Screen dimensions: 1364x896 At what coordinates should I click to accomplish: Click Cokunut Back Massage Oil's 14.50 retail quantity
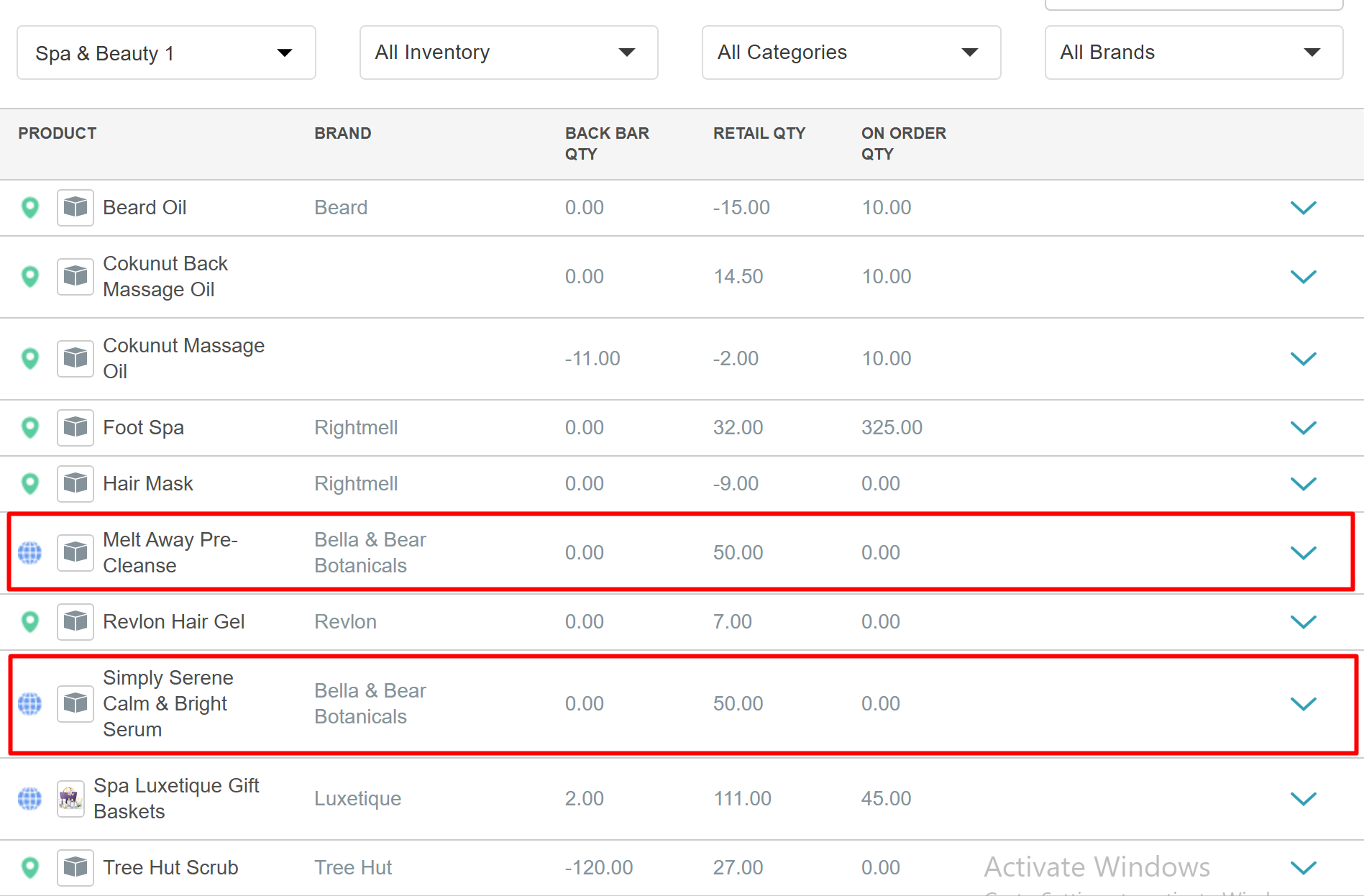(738, 277)
